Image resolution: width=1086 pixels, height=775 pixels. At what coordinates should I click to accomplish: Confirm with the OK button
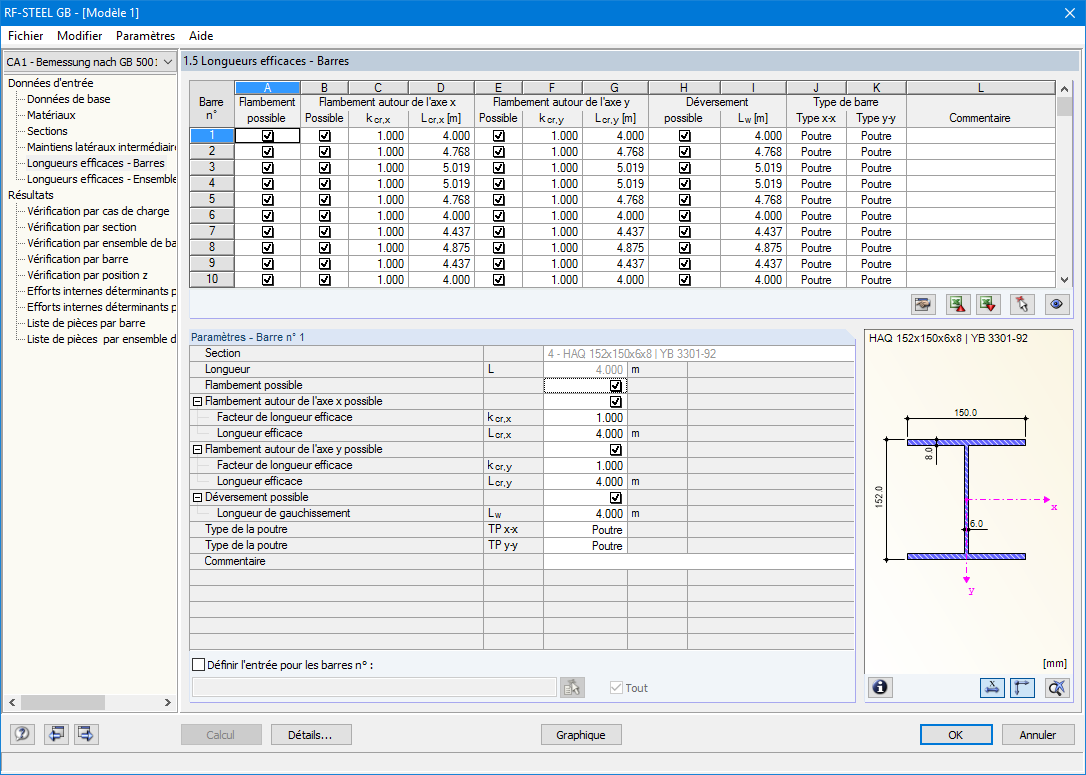tap(955, 735)
